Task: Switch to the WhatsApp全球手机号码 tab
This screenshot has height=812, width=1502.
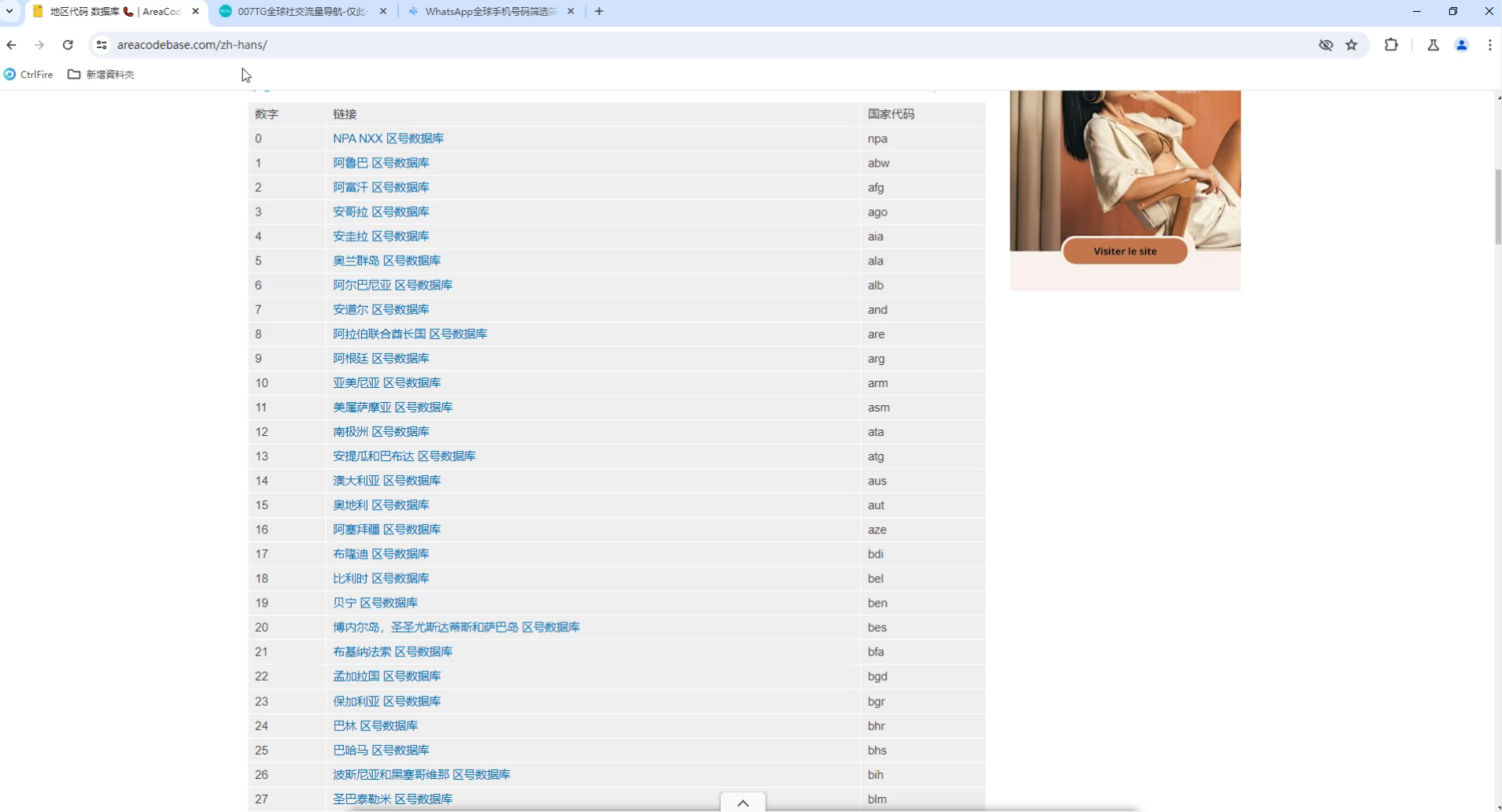Action: (489, 11)
